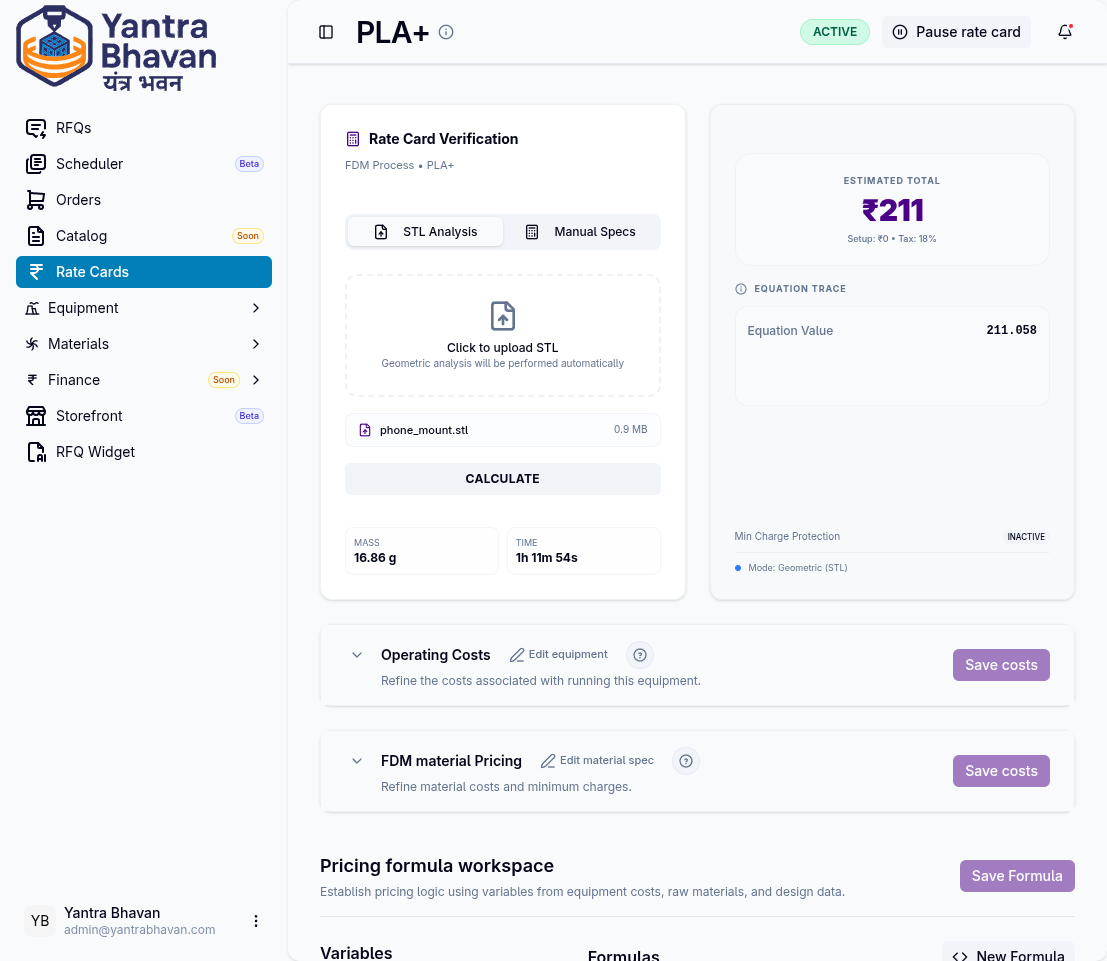Expand the FDM material Pricing section

[x=356, y=761]
